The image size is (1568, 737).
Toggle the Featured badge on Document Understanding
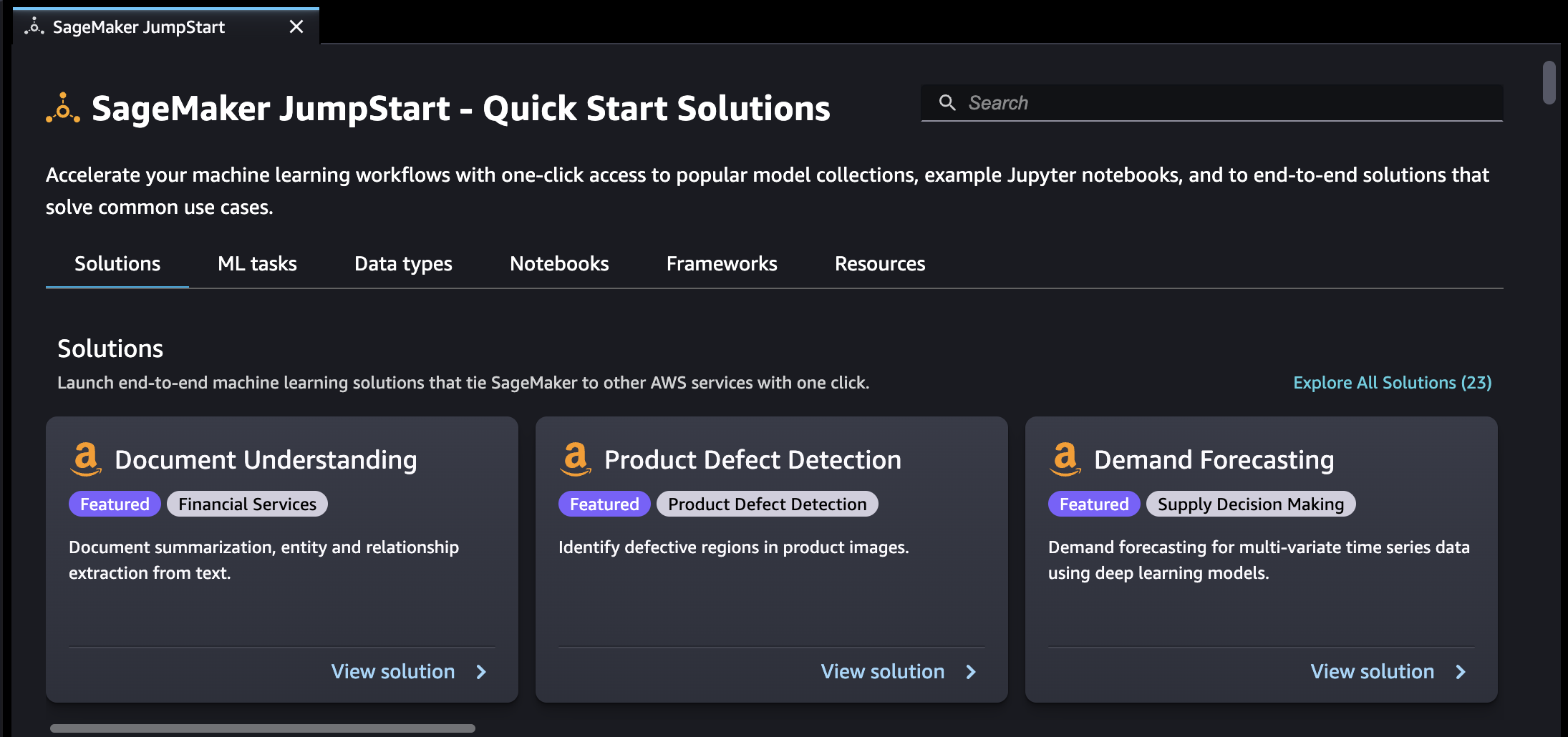coord(115,503)
